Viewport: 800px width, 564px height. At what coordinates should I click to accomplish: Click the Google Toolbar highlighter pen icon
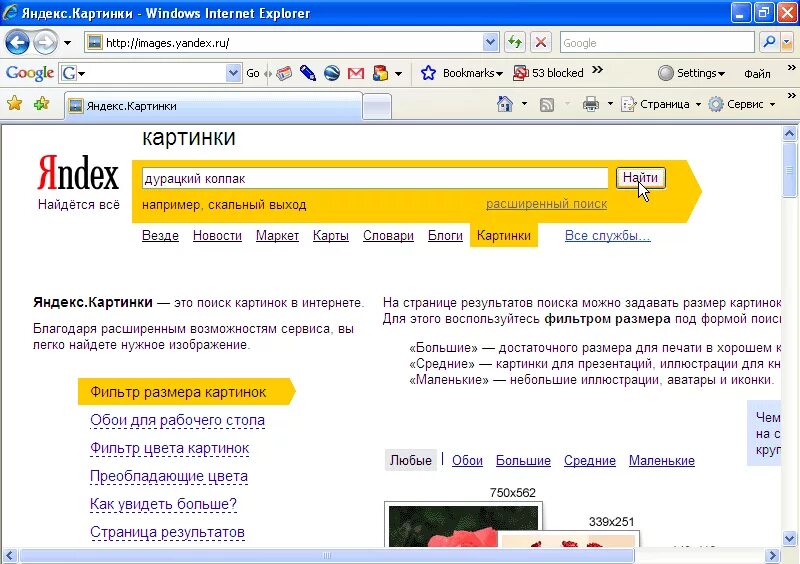click(308, 73)
